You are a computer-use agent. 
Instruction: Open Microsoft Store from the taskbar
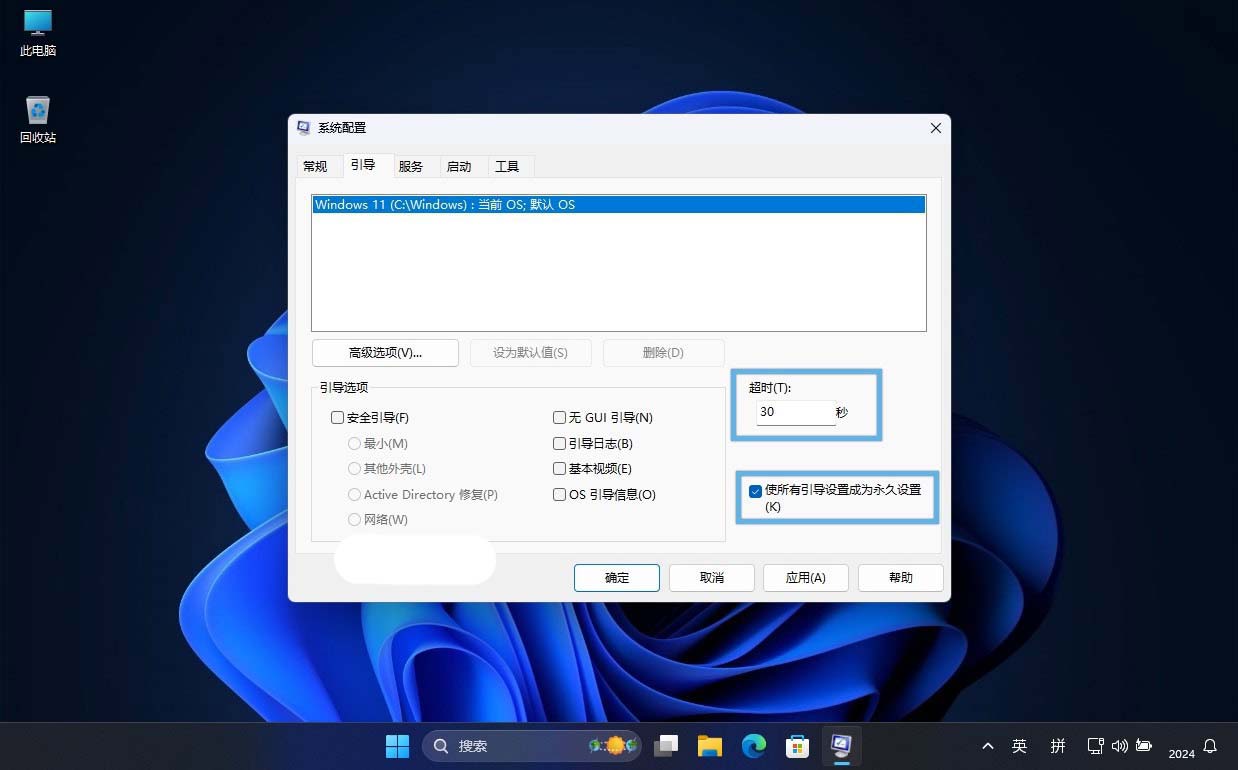[797, 746]
